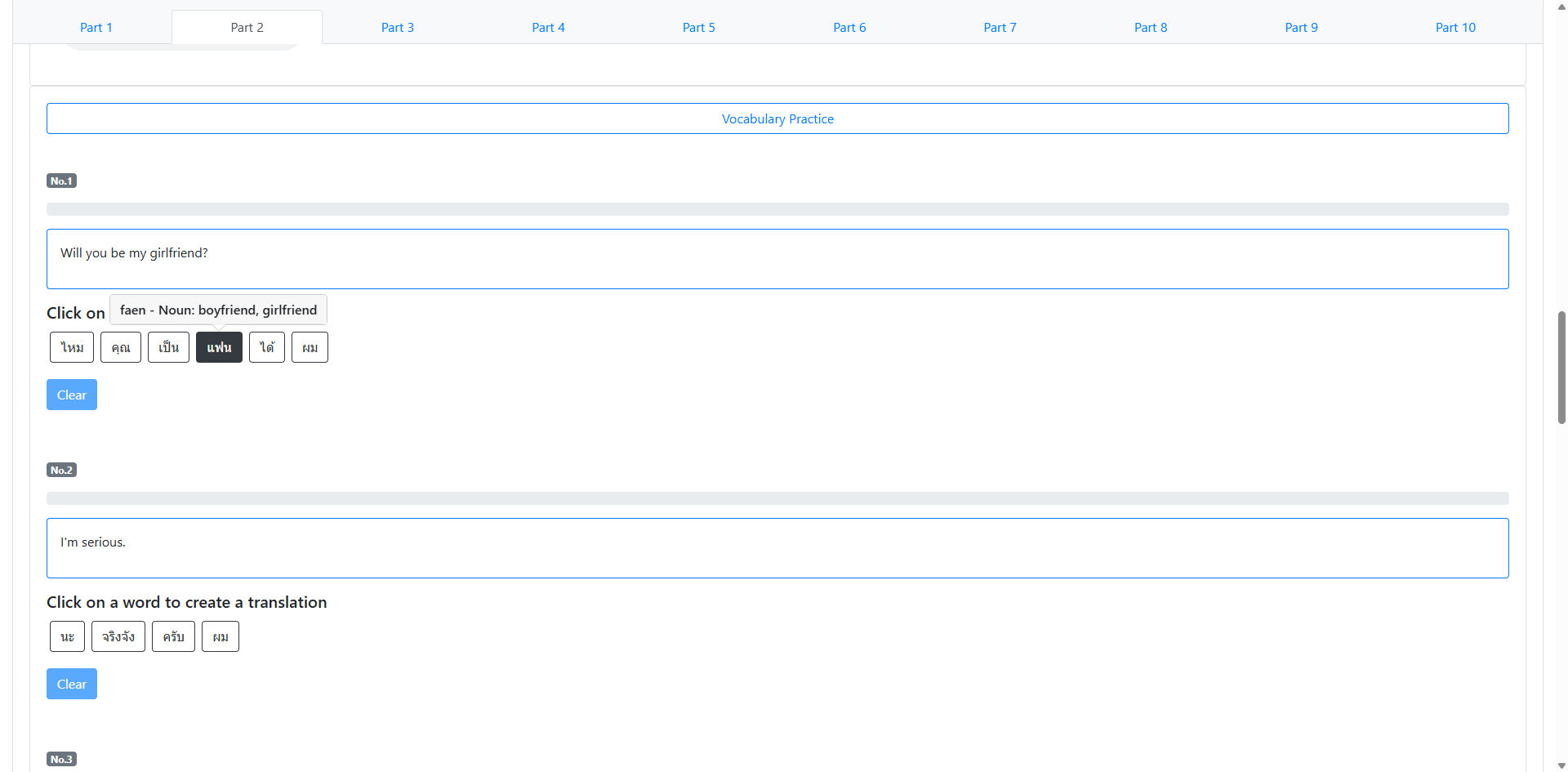Click the page scroll-down arrow
1568x772 pixels.
pyautogui.click(x=1561, y=765)
